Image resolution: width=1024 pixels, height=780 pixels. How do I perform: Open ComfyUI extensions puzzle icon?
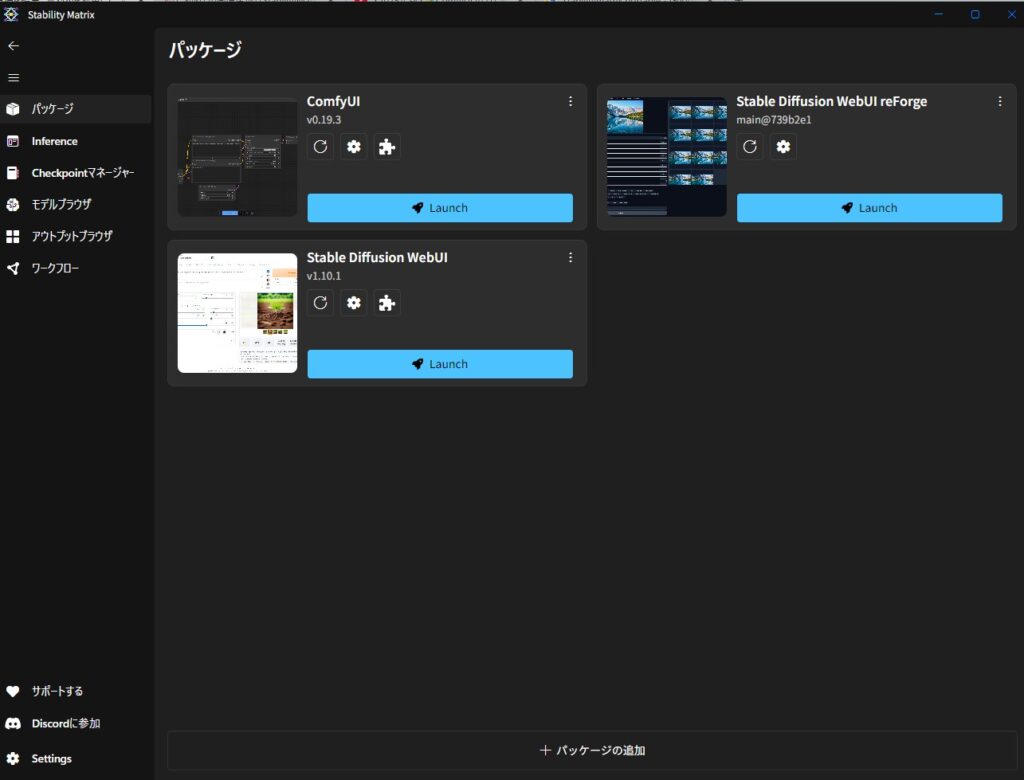pyautogui.click(x=387, y=147)
